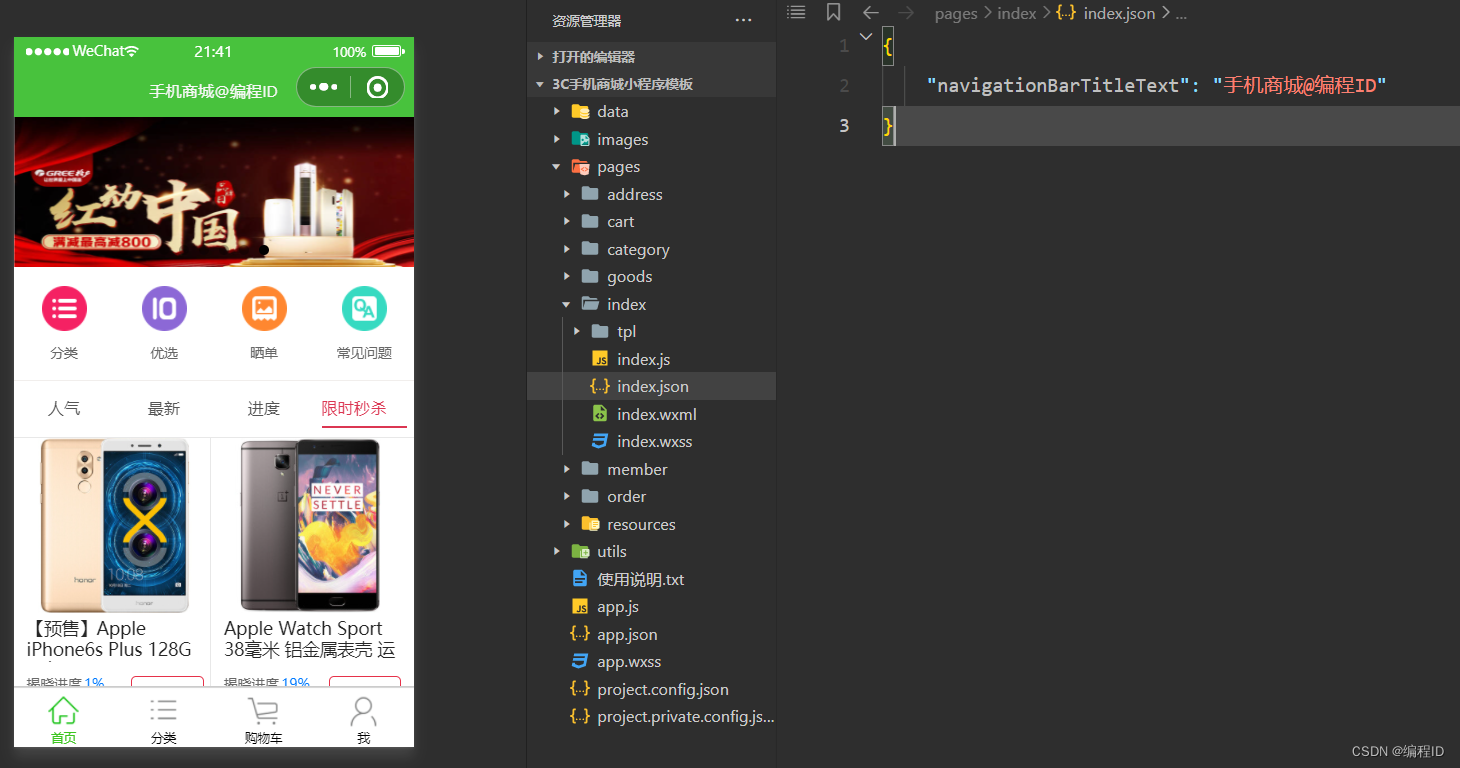The width and height of the screenshot is (1460, 768).
Task: Click the index.wxml file icon
Action: tap(600, 414)
